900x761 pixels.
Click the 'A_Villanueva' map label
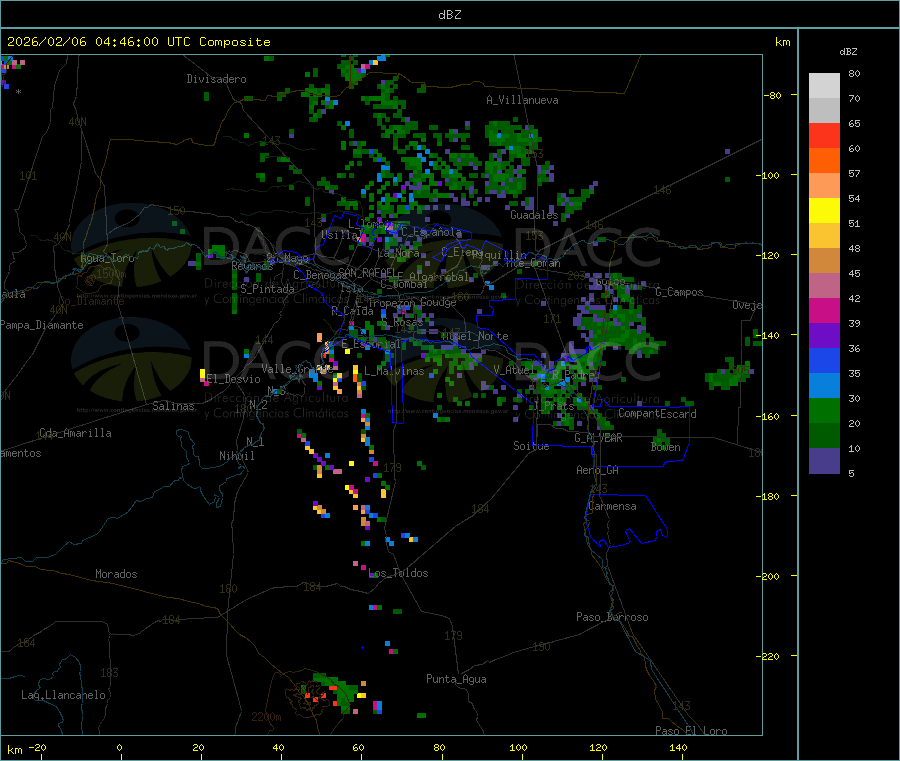tap(522, 100)
